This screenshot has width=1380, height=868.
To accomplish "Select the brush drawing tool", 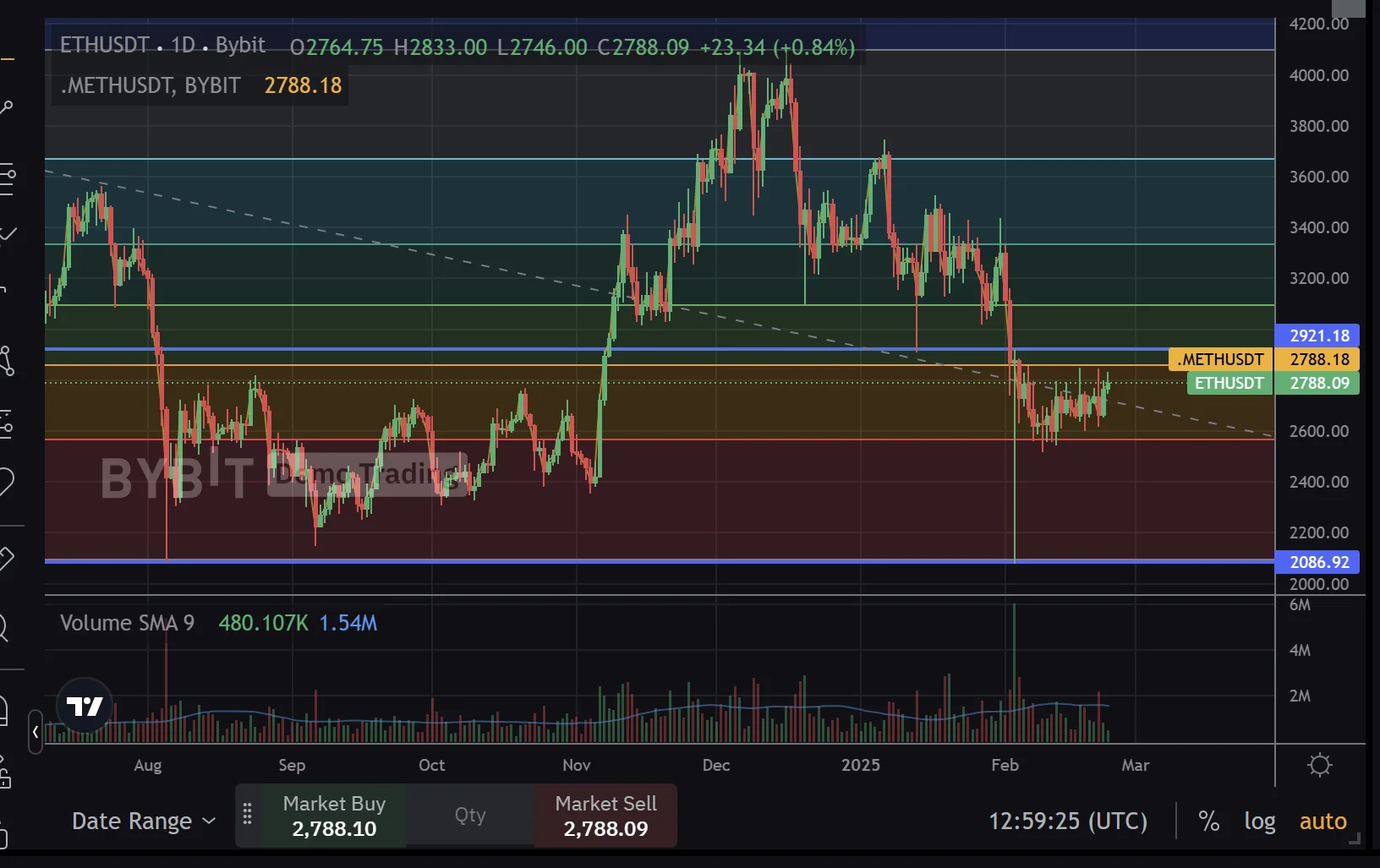I will pos(7,232).
